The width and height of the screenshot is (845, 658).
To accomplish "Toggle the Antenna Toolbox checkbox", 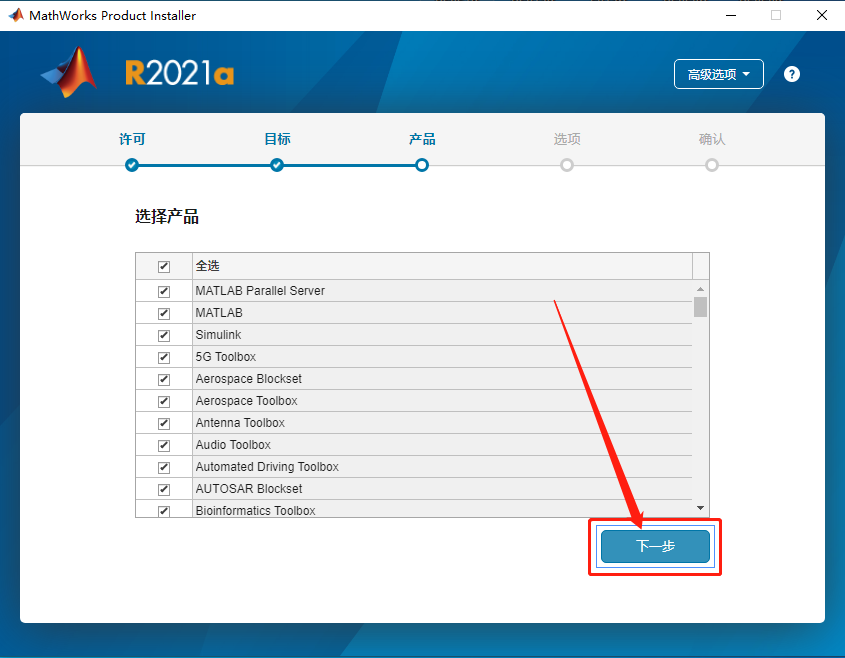I will tap(164, 424).
